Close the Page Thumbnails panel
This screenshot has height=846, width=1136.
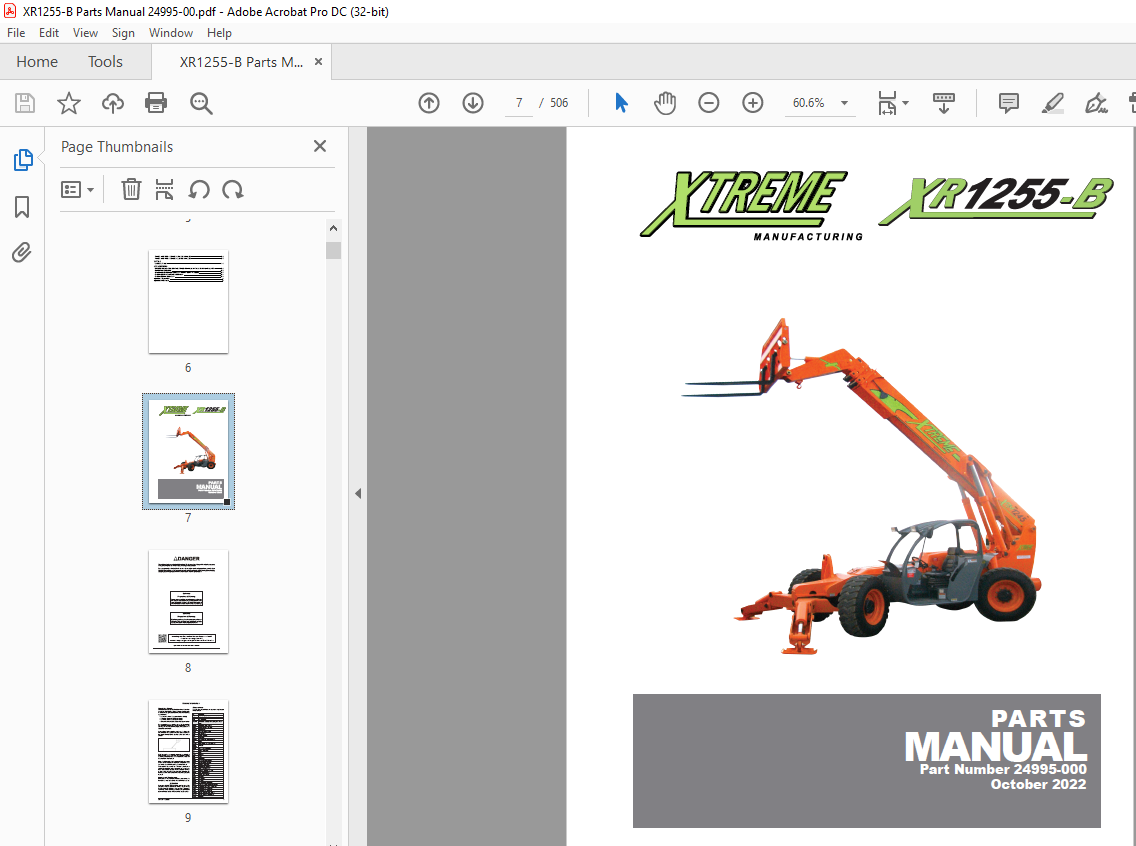[320, 146]
